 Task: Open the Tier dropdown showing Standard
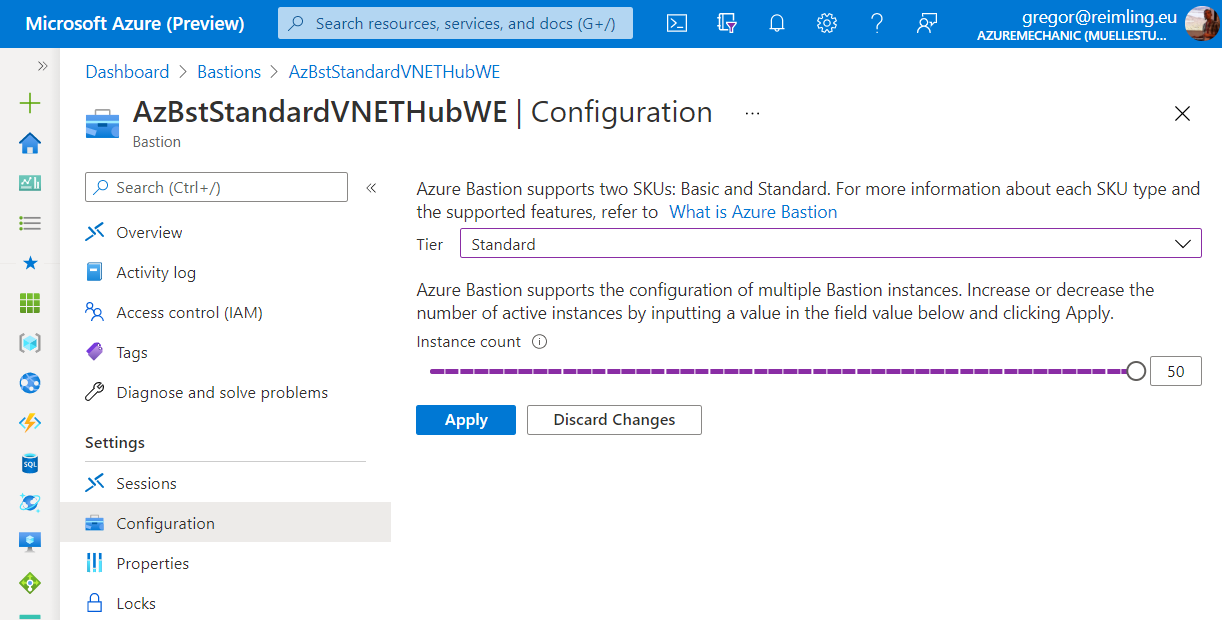[830, 244]
